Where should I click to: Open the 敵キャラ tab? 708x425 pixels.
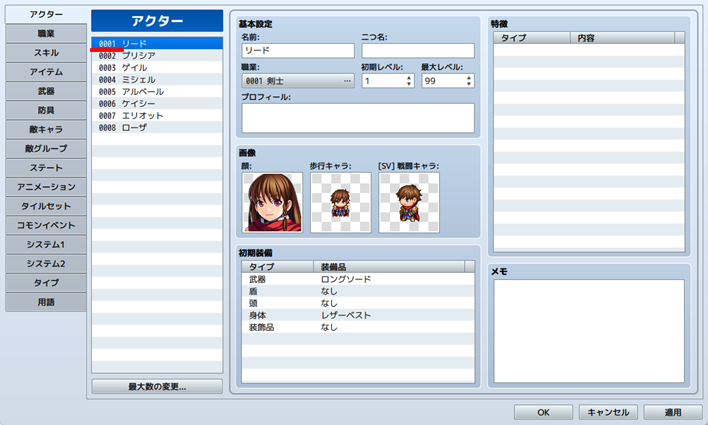(44, 129)
